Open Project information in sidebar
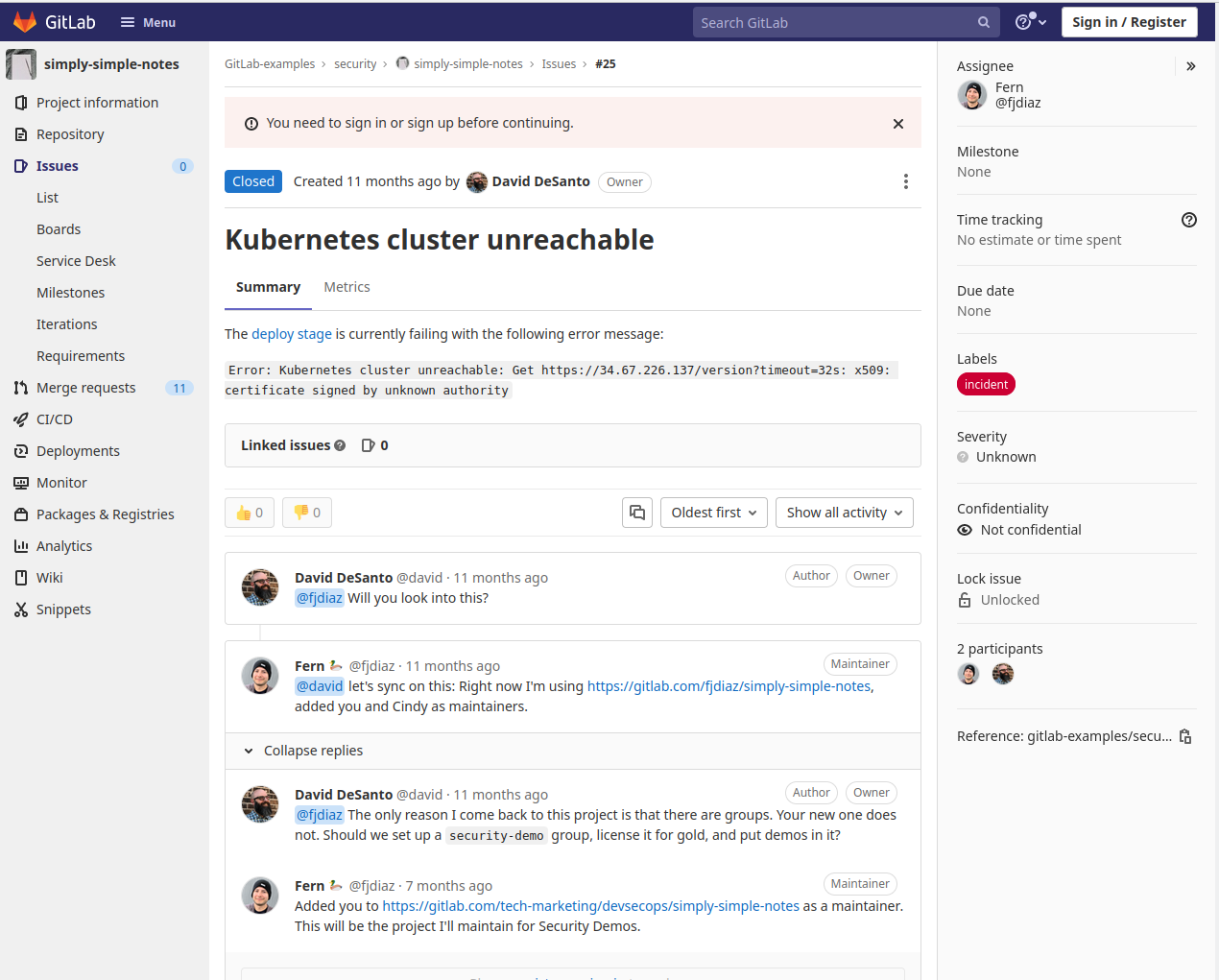The image size is (1219, 980). click(97, 103)
